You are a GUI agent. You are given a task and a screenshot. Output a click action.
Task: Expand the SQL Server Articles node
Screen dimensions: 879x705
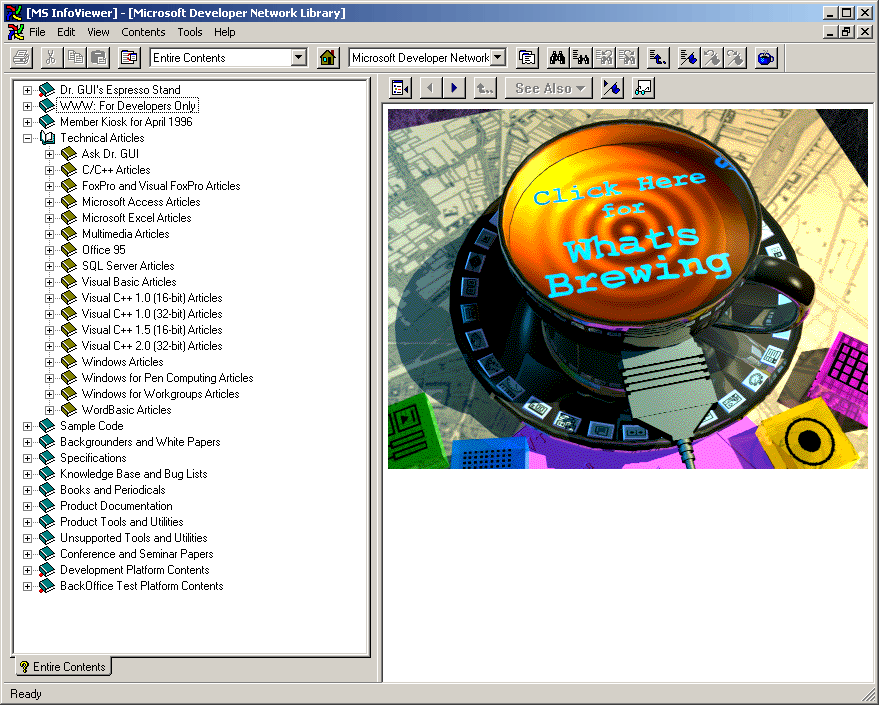click(x=49, y=266)
